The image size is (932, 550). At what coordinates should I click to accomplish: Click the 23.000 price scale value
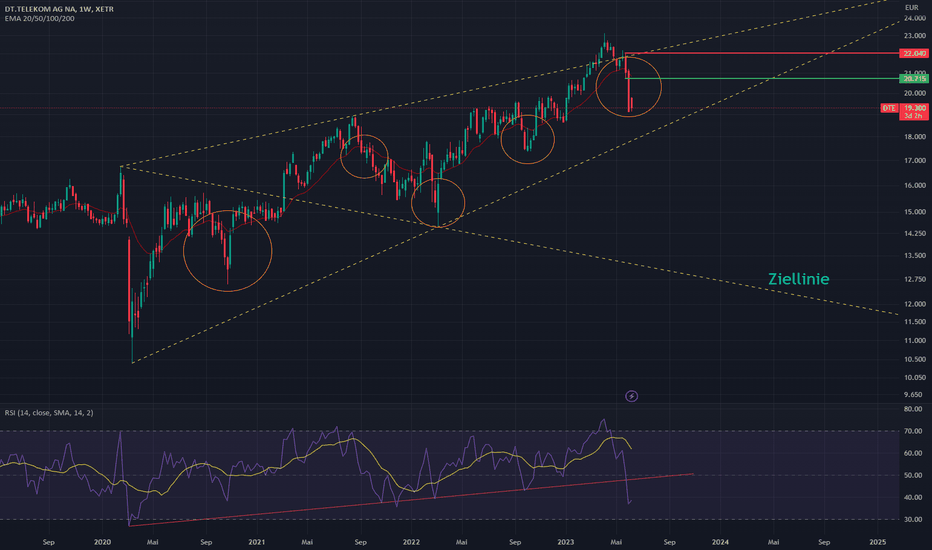[915, 36]
